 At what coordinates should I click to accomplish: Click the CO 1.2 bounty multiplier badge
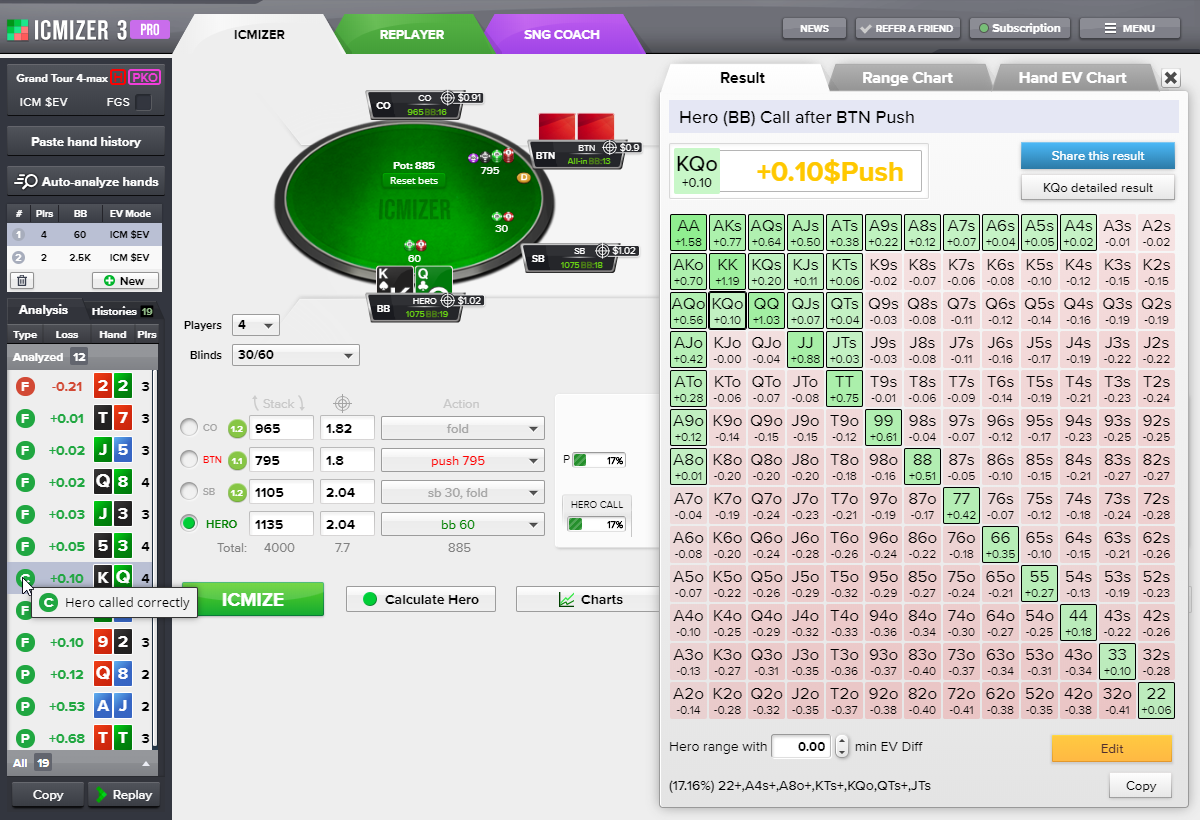click(x=237, y=428)
